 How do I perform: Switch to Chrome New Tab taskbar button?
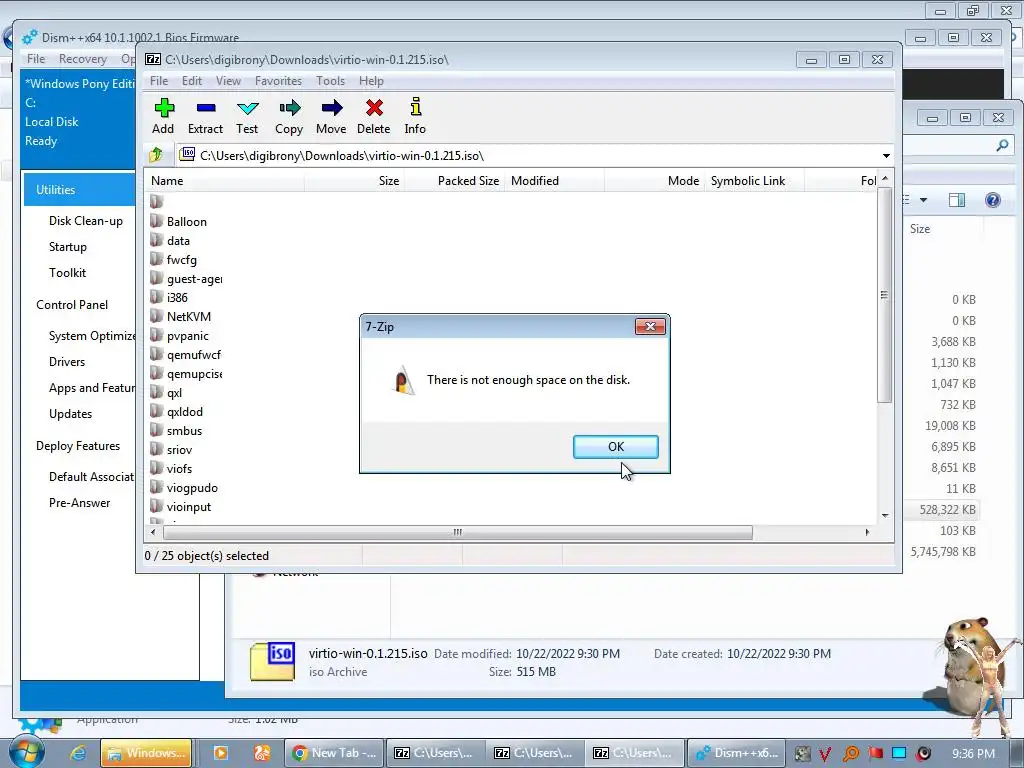tap(334, 753)
